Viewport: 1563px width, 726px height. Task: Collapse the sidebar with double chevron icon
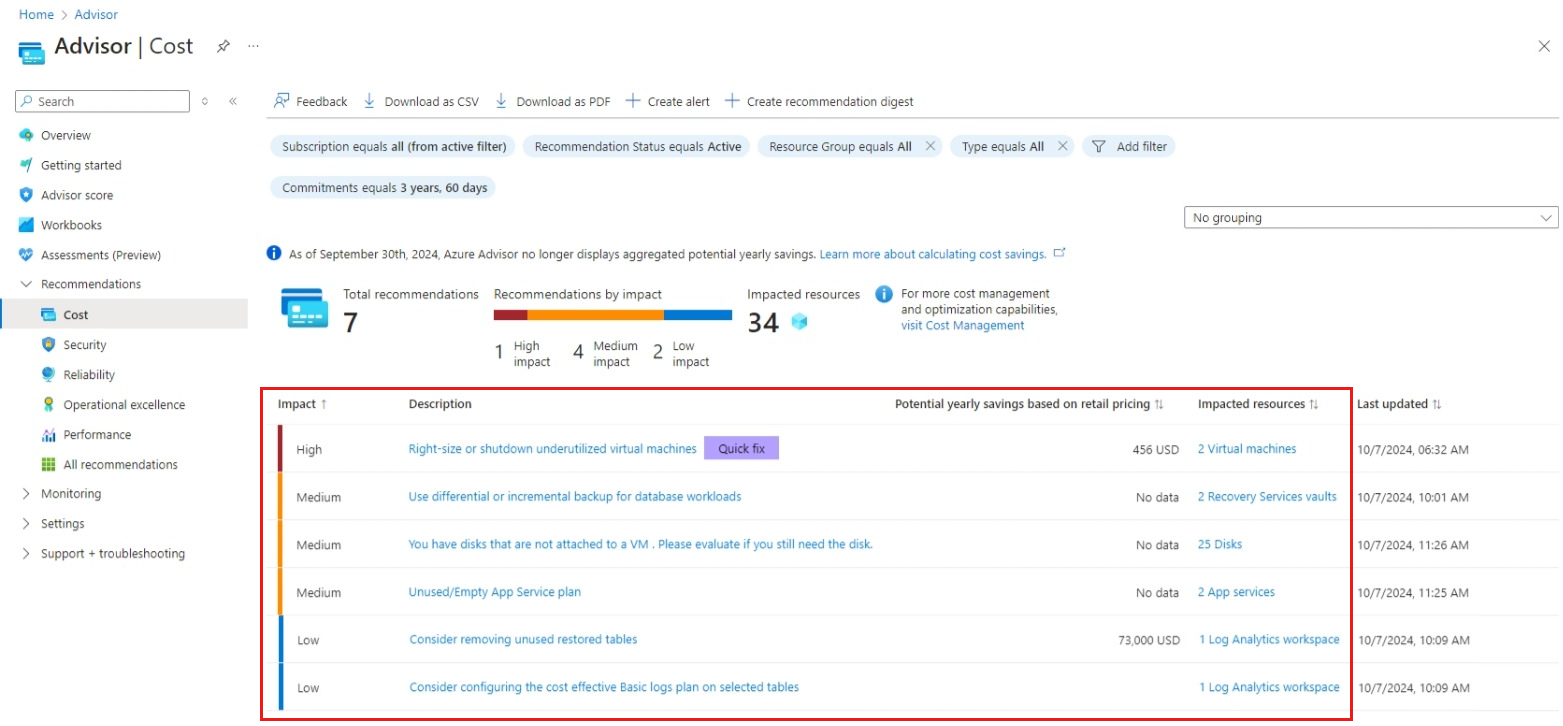click(233, 101)
